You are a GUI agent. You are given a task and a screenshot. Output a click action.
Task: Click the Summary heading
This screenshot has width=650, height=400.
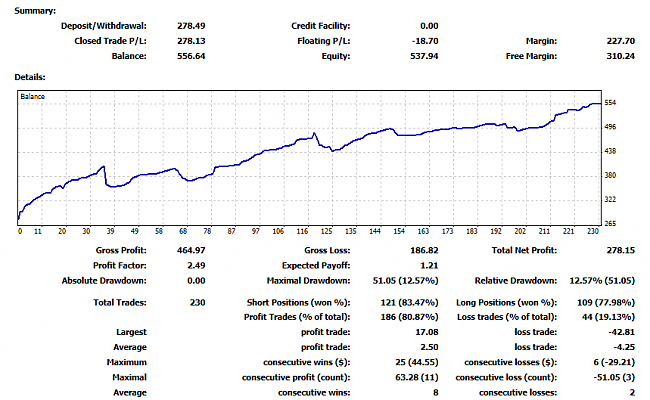point(35,11)
